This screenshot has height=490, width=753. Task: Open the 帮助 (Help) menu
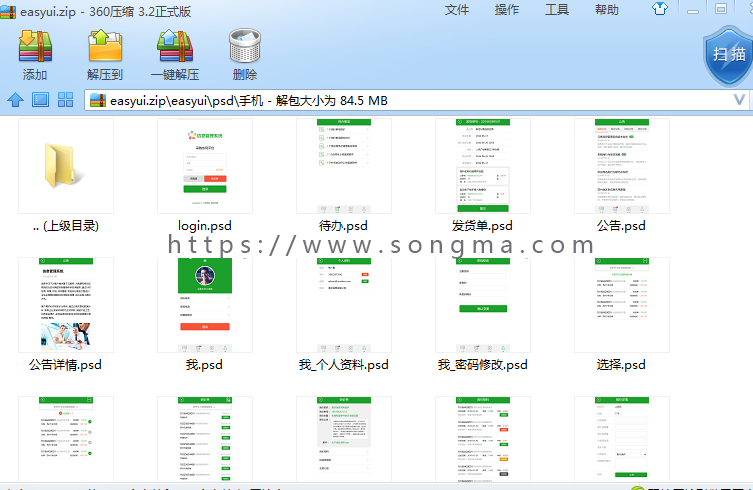[607, 10]
